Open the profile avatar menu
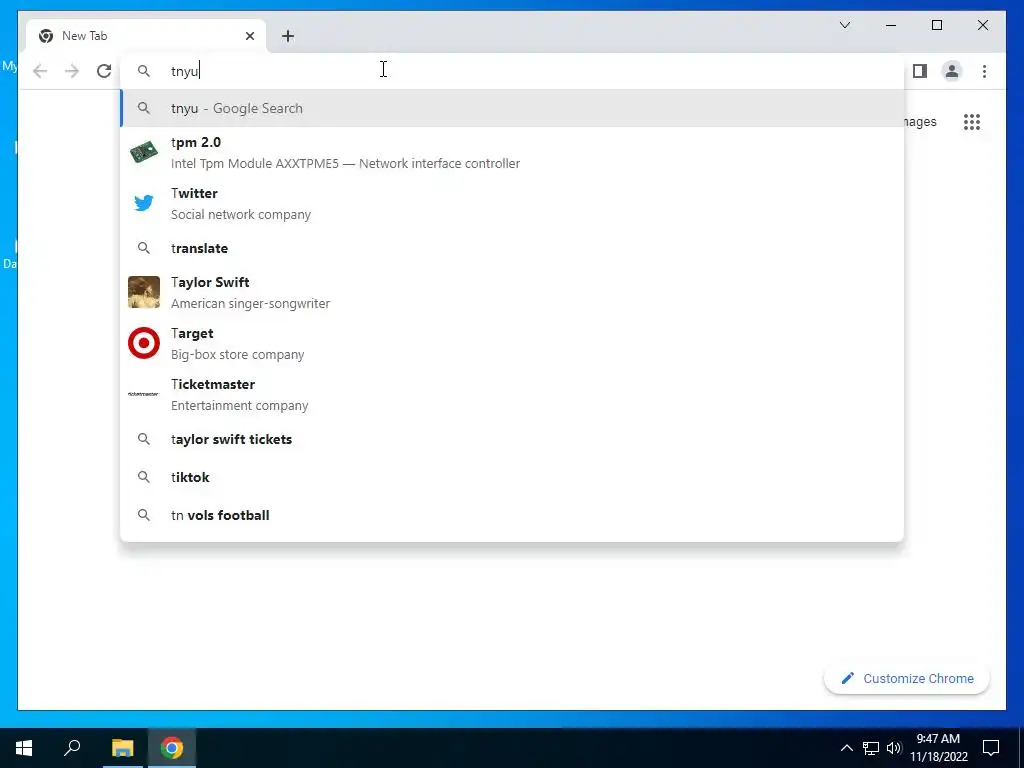This screenshot has height=768, width=1024. point(952,71)
